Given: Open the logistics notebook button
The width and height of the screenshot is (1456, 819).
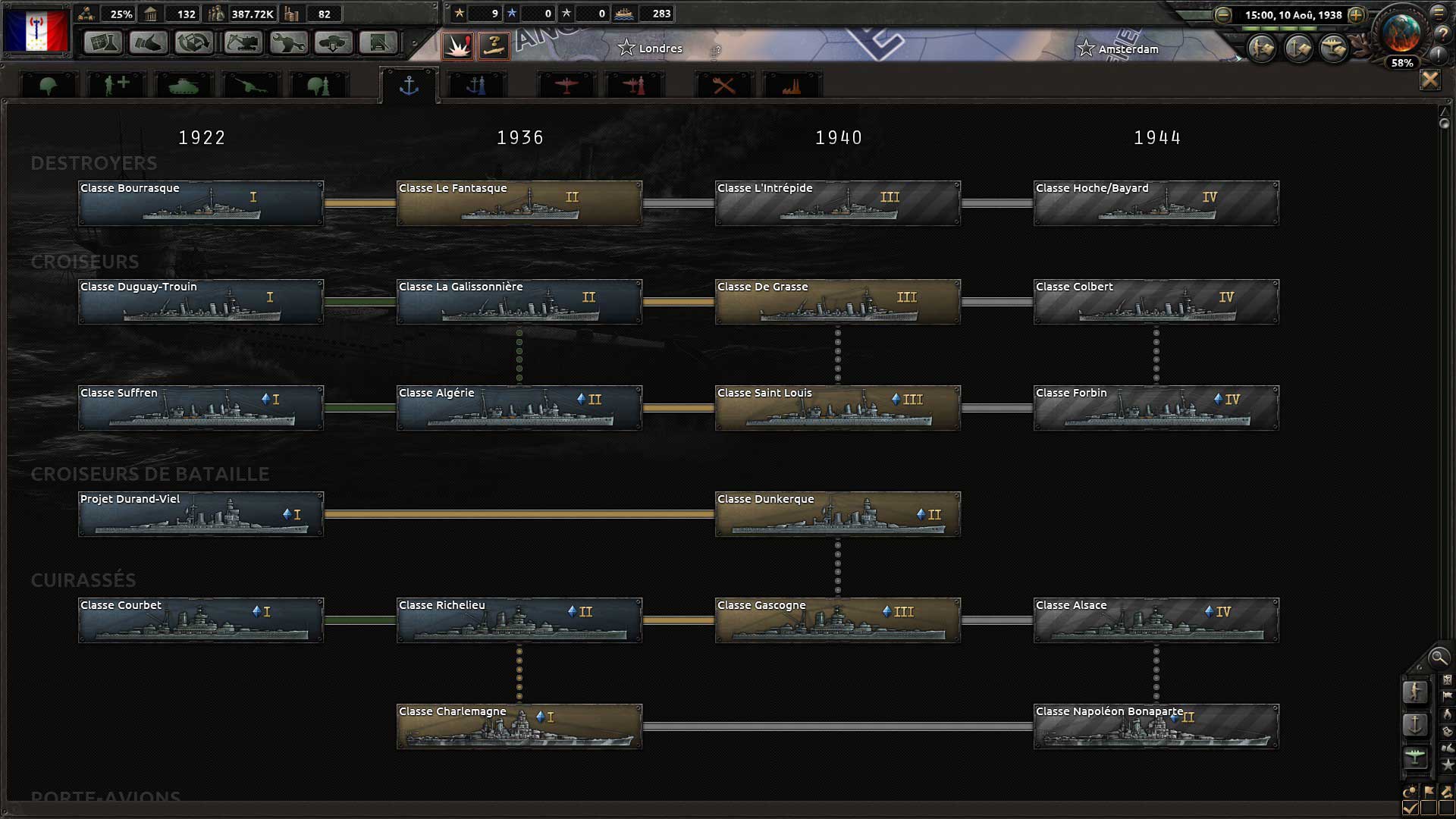Looking at the screenshot, I should [379, 42].
